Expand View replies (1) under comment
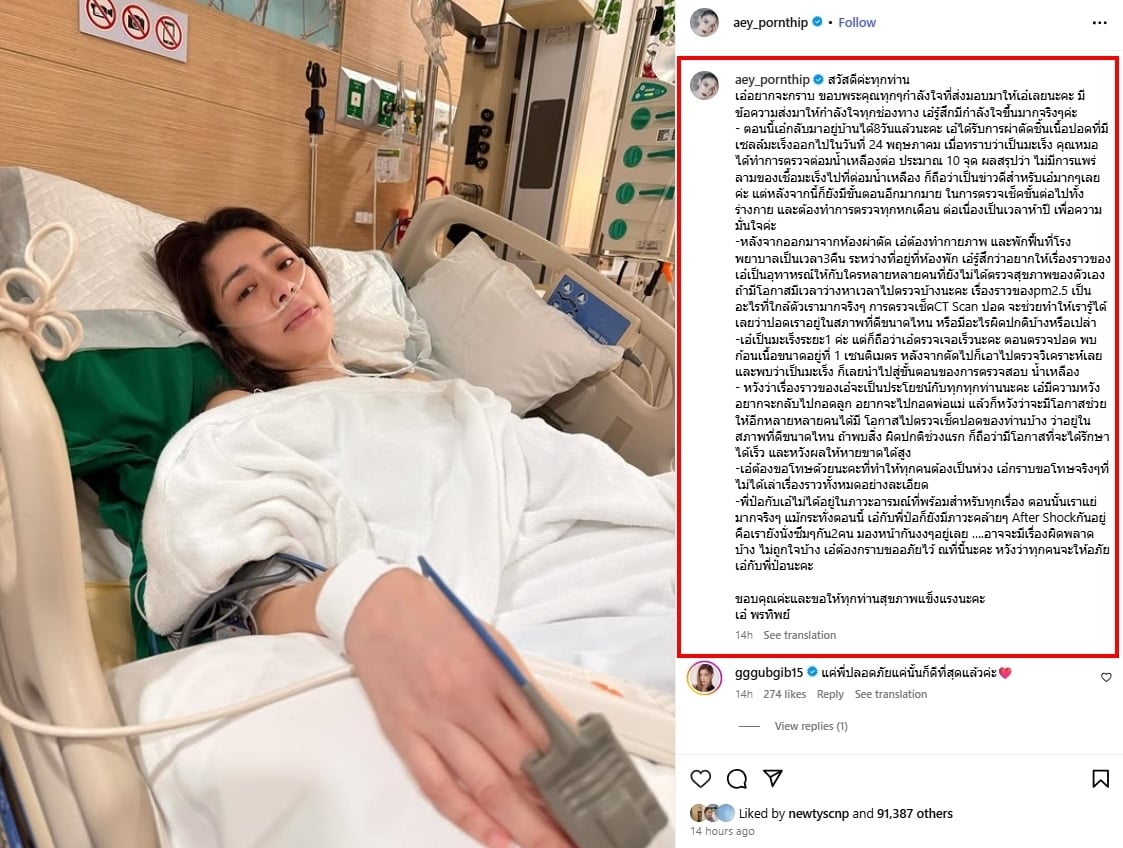The width and height of the screenshot is (1123, 848). click(x=811, y=726)
